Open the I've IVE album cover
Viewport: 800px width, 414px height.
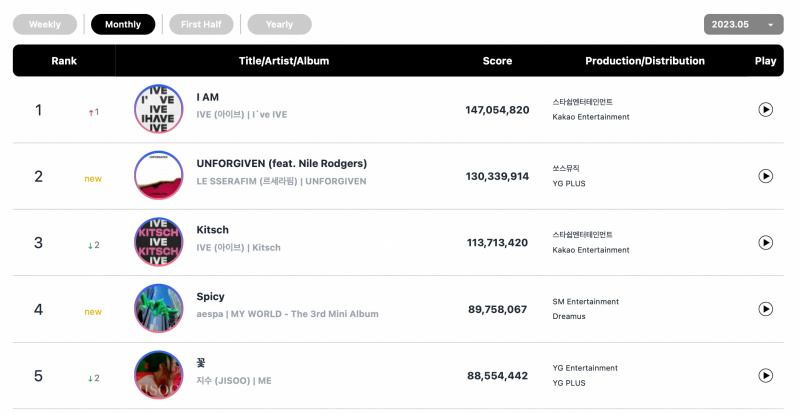point(159,109)
